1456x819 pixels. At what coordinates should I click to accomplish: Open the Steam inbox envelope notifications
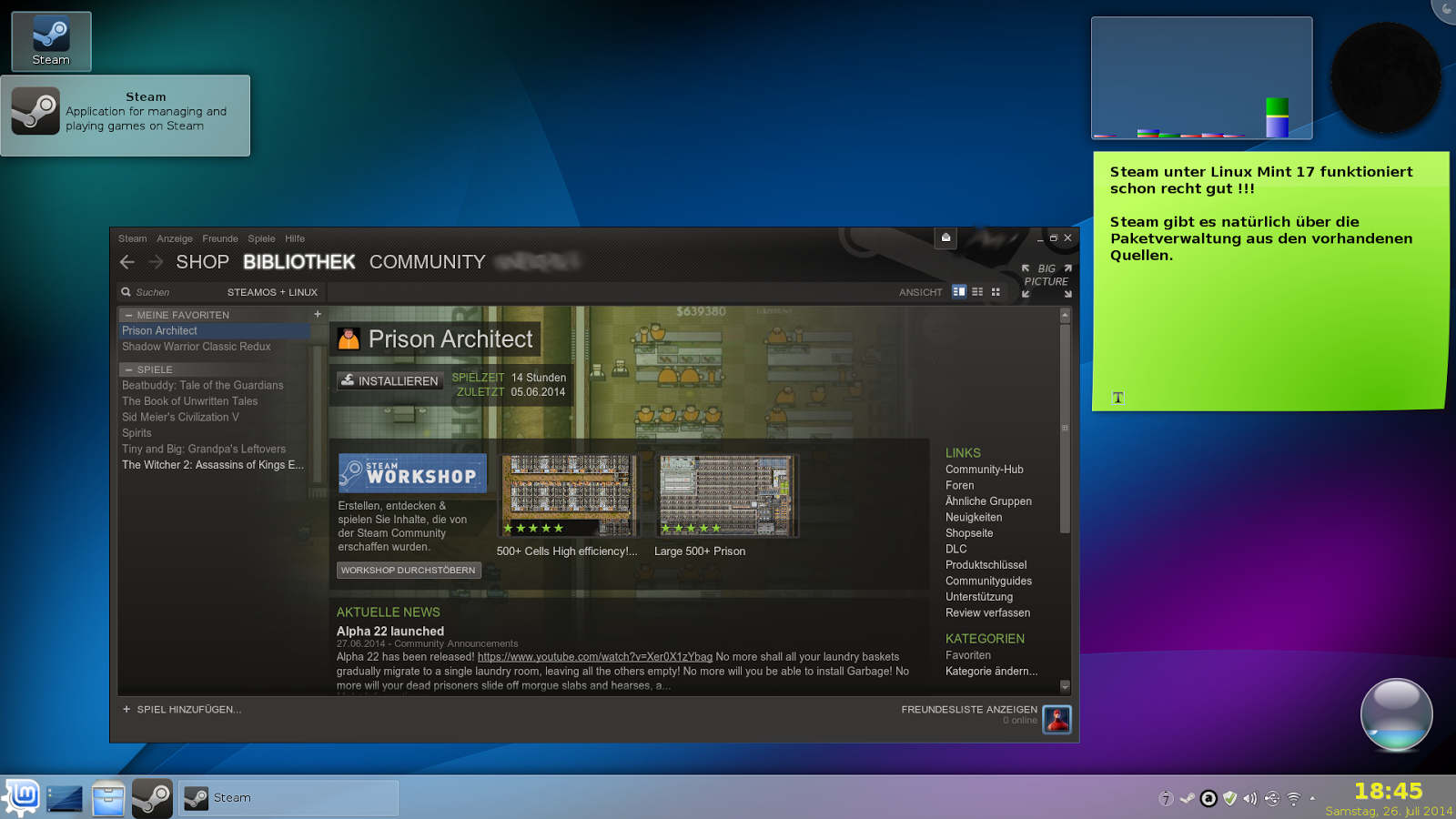pos(945,238)
